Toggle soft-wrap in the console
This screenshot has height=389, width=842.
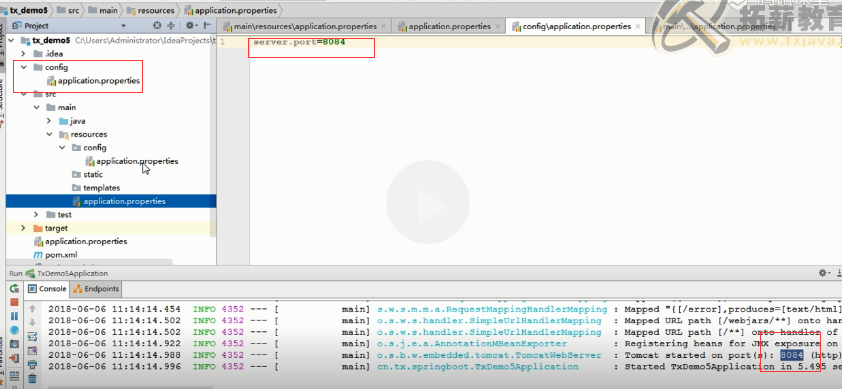[x=32, y=336]
